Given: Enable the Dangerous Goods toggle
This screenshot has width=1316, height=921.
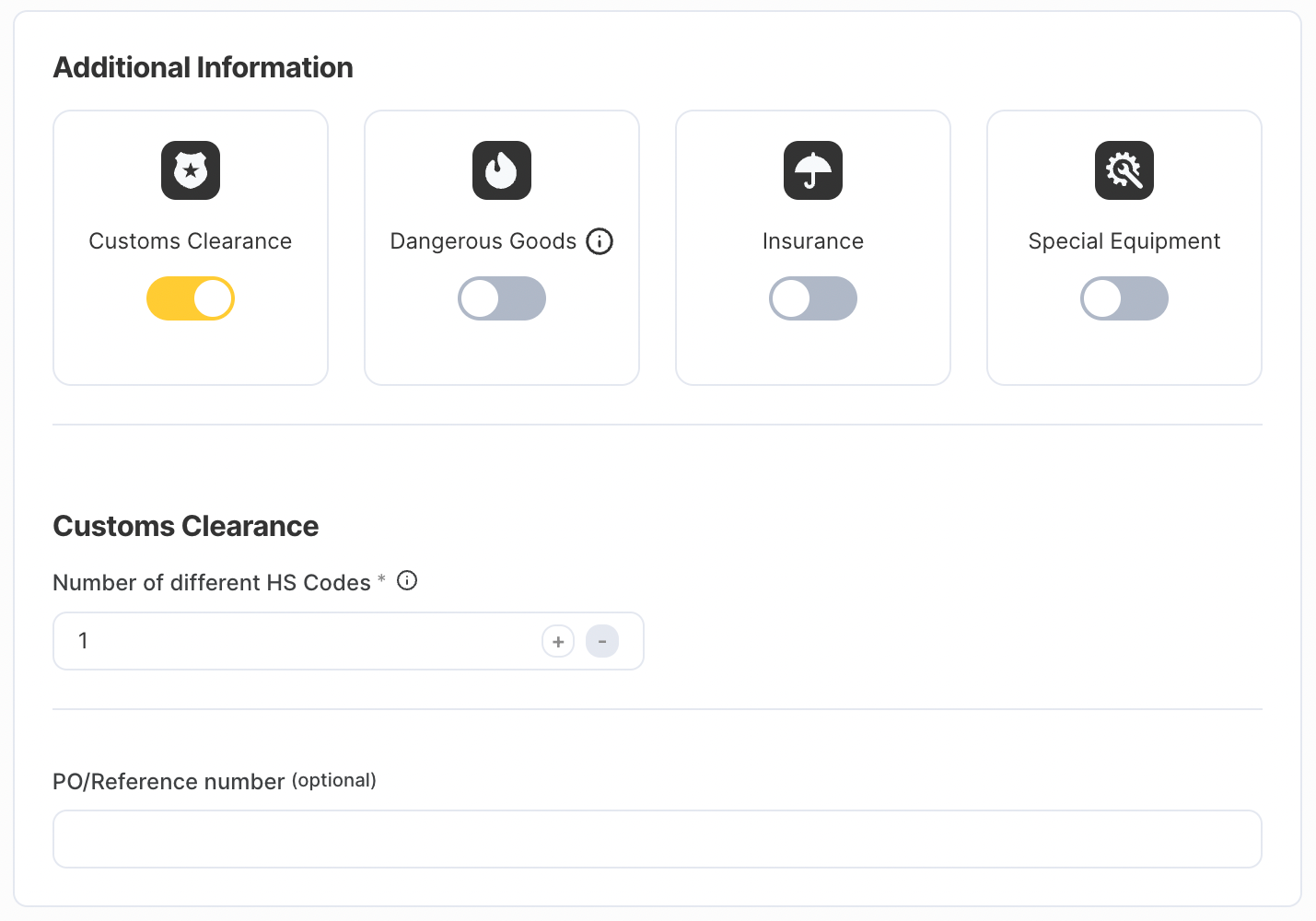Looking at the screenshot, I should (502, 298).
